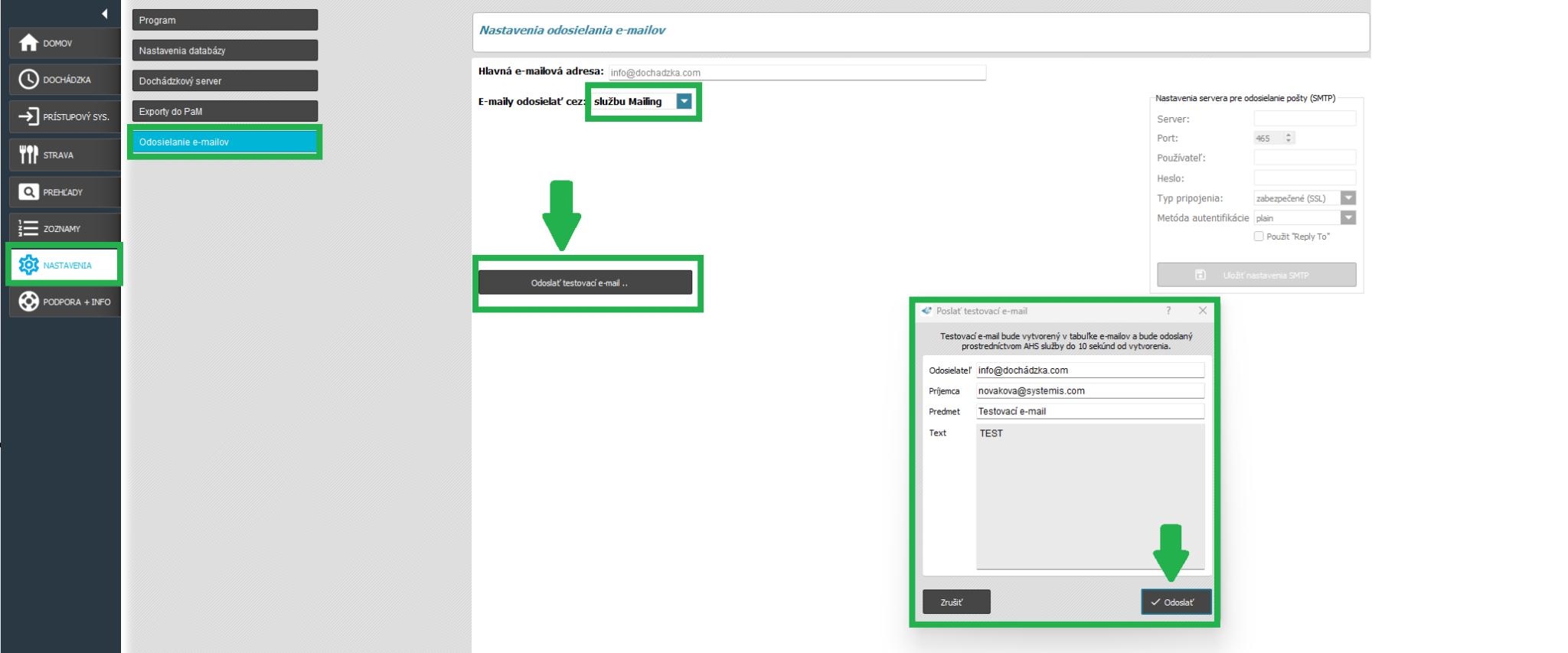
Task: Select the Program settings tab
Action: point(224,20)
